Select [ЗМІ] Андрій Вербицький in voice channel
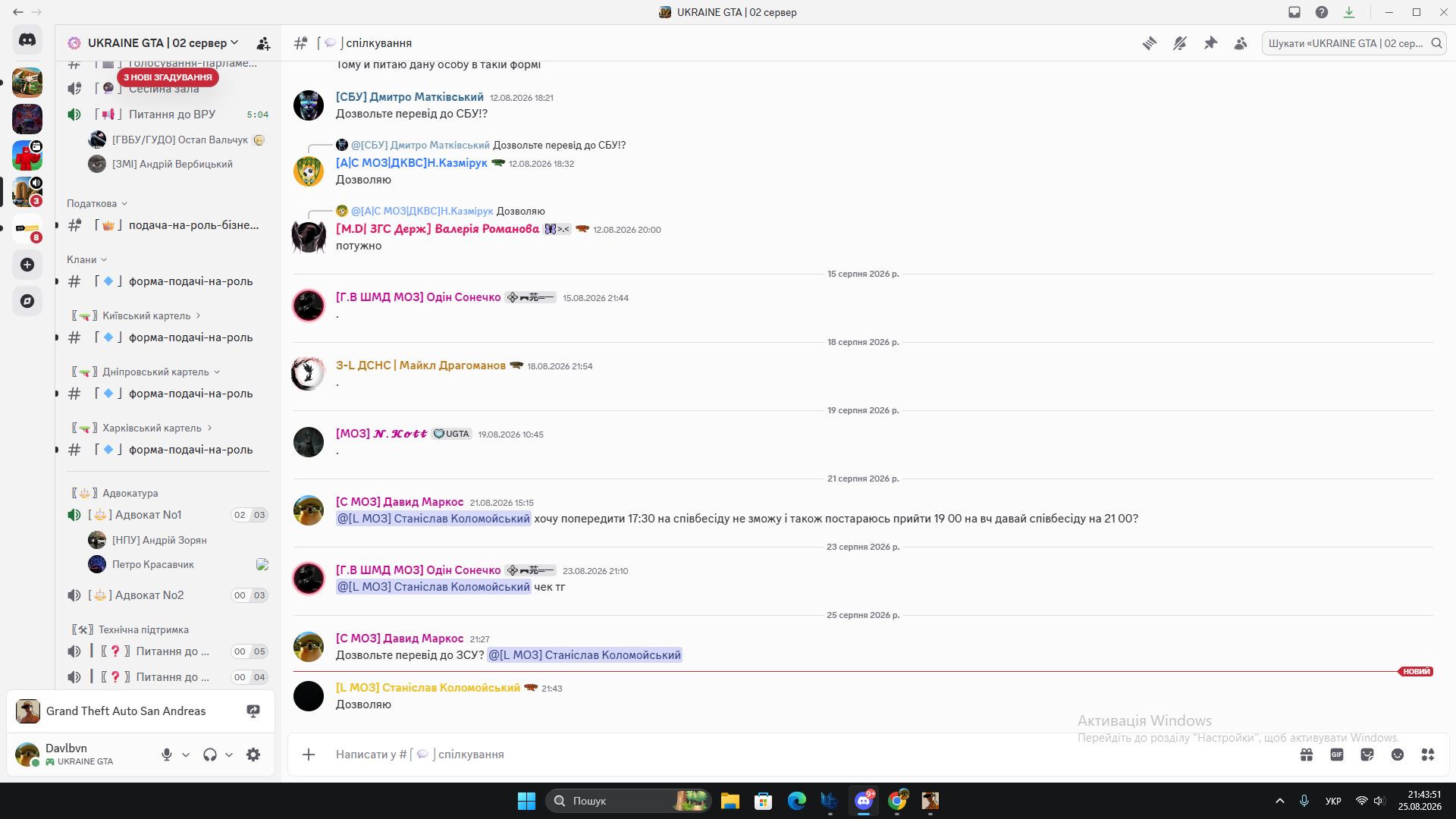Screen dimensions: 1456x819 pyautogui.click(x=172, y=164)
